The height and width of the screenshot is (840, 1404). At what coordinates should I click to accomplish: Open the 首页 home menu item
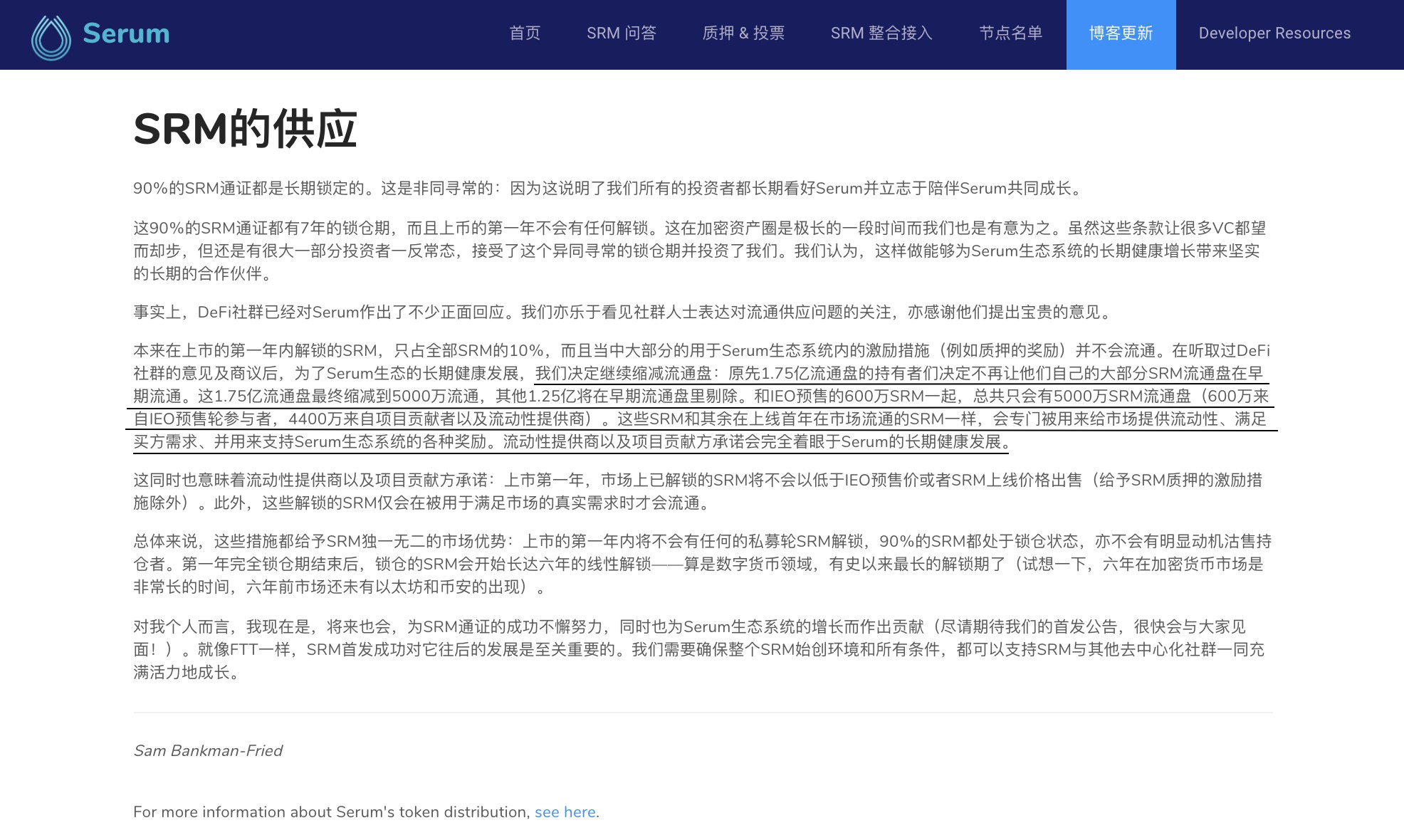tap(525, 33)
